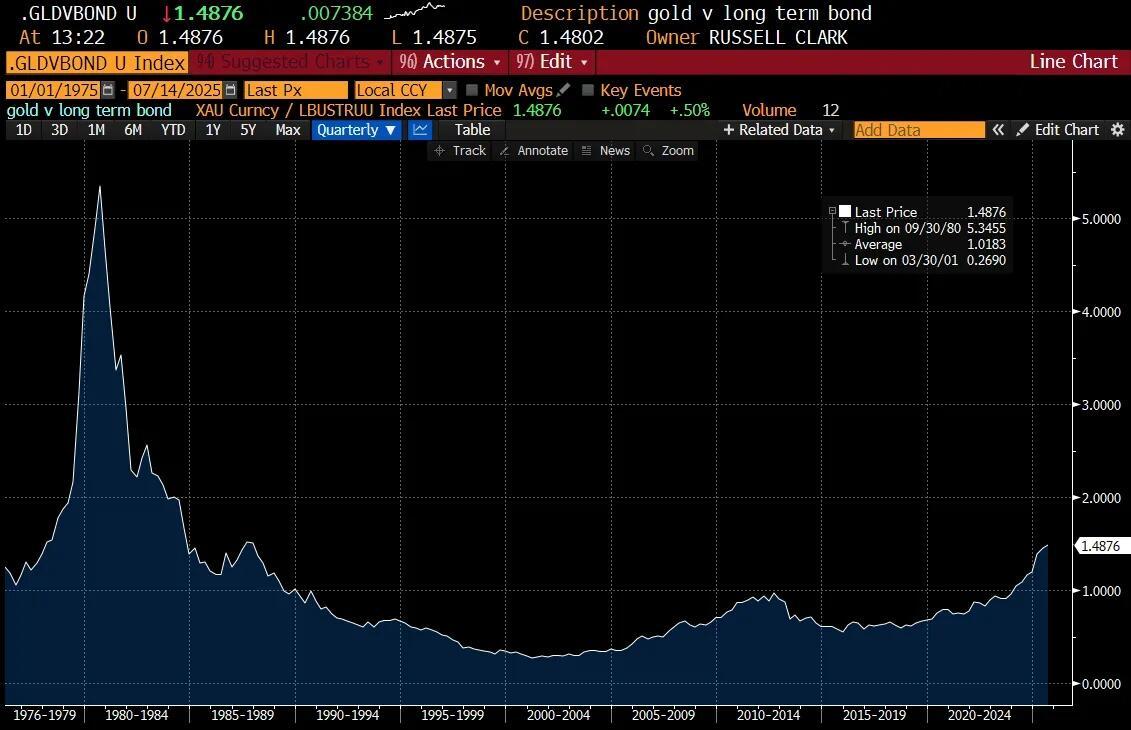
Task: Expand the Local CCY currency dropdown
Action: 450,90
